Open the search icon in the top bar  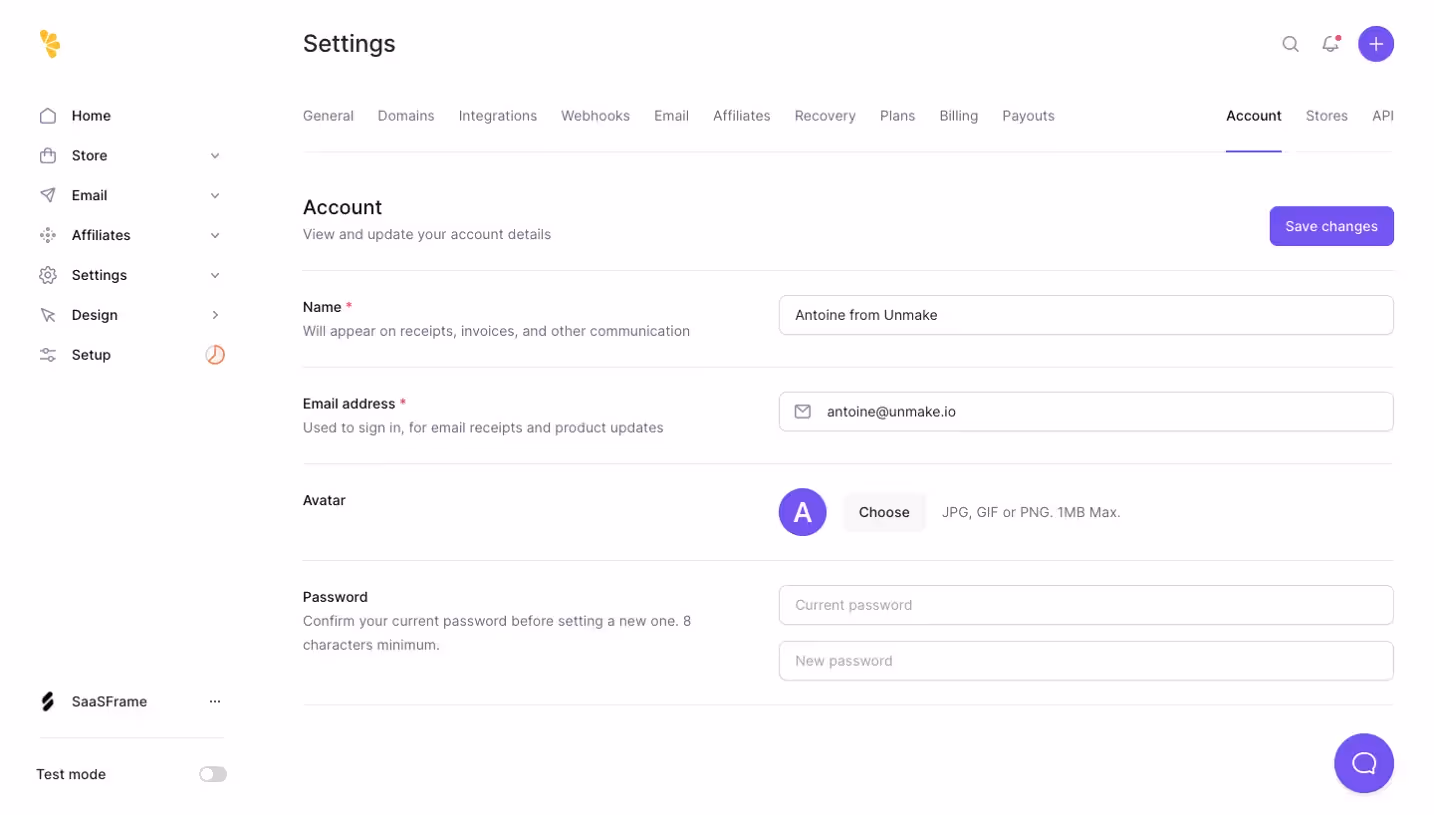1290,44
